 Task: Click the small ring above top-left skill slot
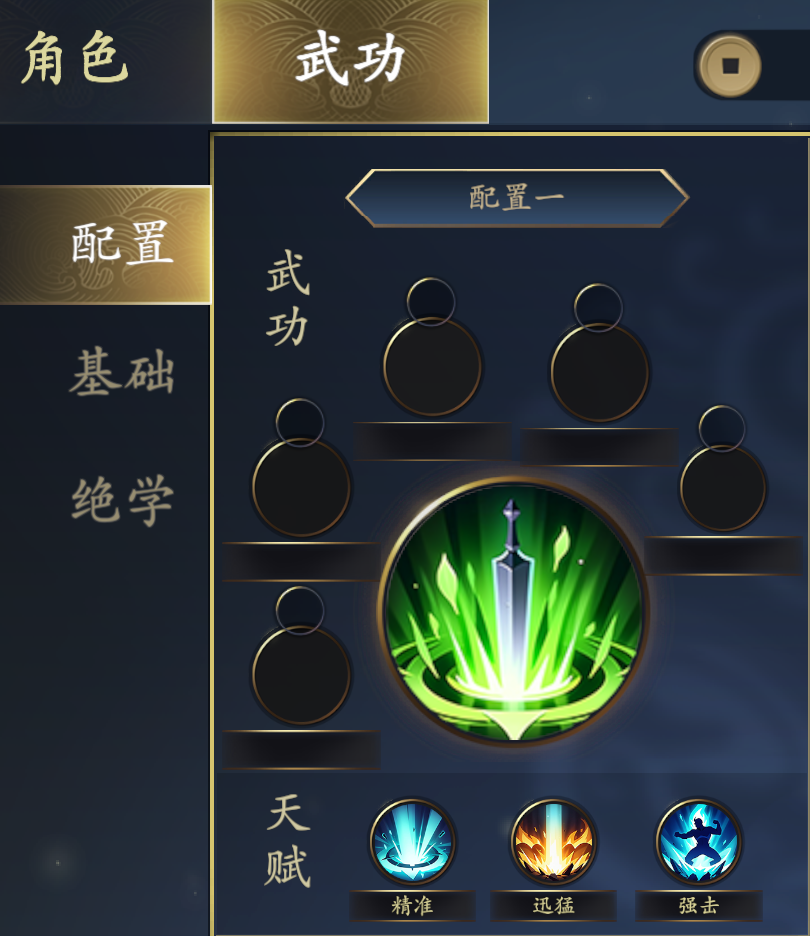point(431,302)
